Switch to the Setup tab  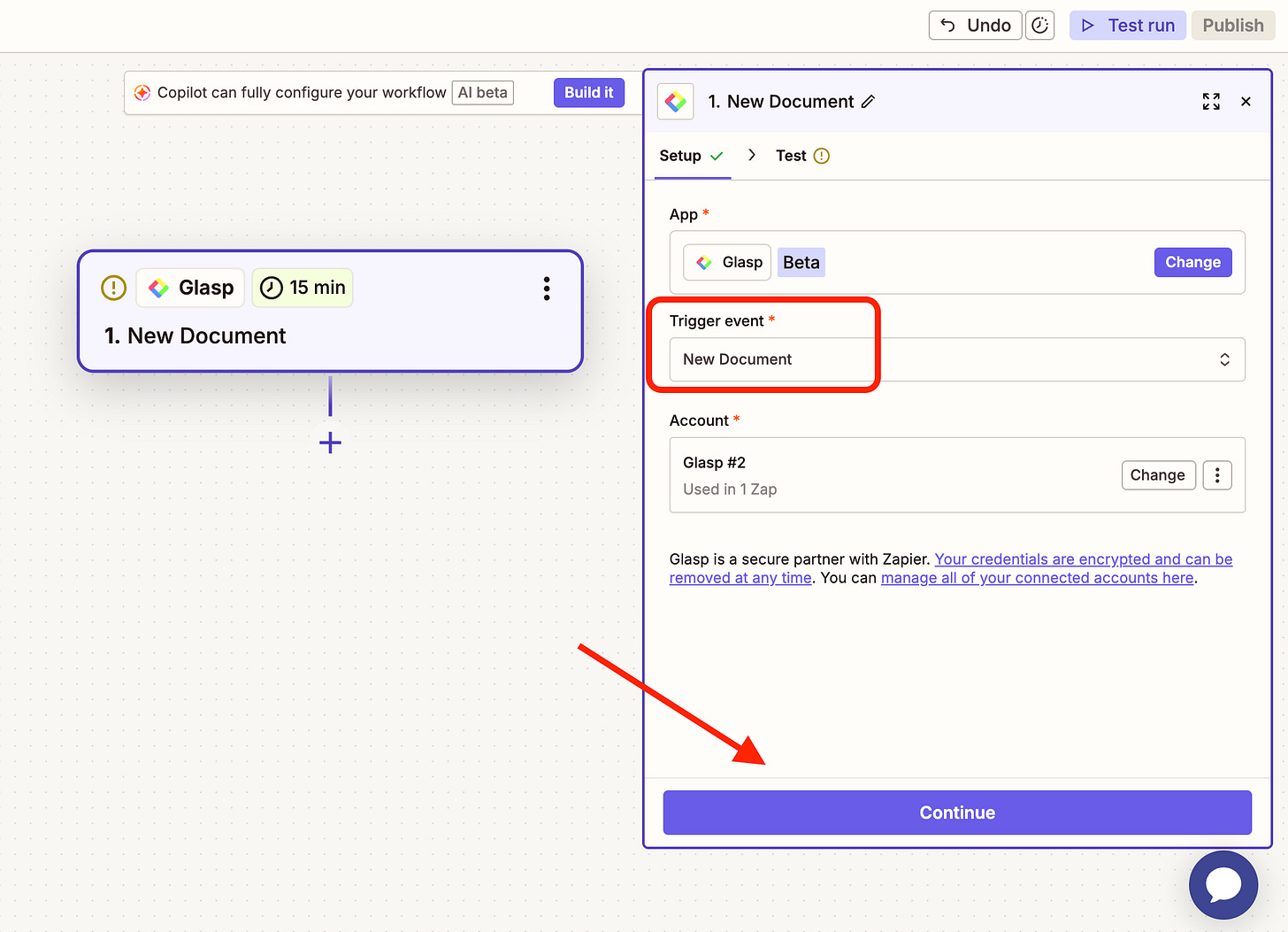tap(692, 156)
